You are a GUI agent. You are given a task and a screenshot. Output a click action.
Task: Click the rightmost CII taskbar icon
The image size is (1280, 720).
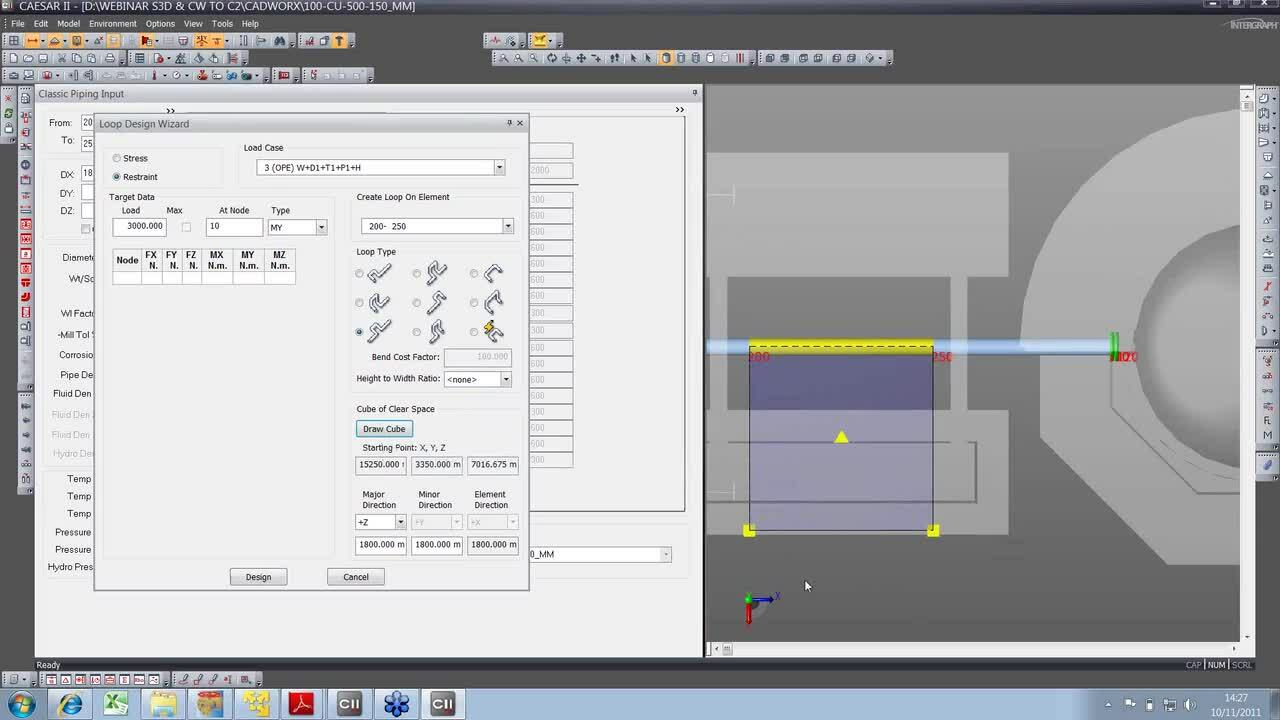point(442,704)
